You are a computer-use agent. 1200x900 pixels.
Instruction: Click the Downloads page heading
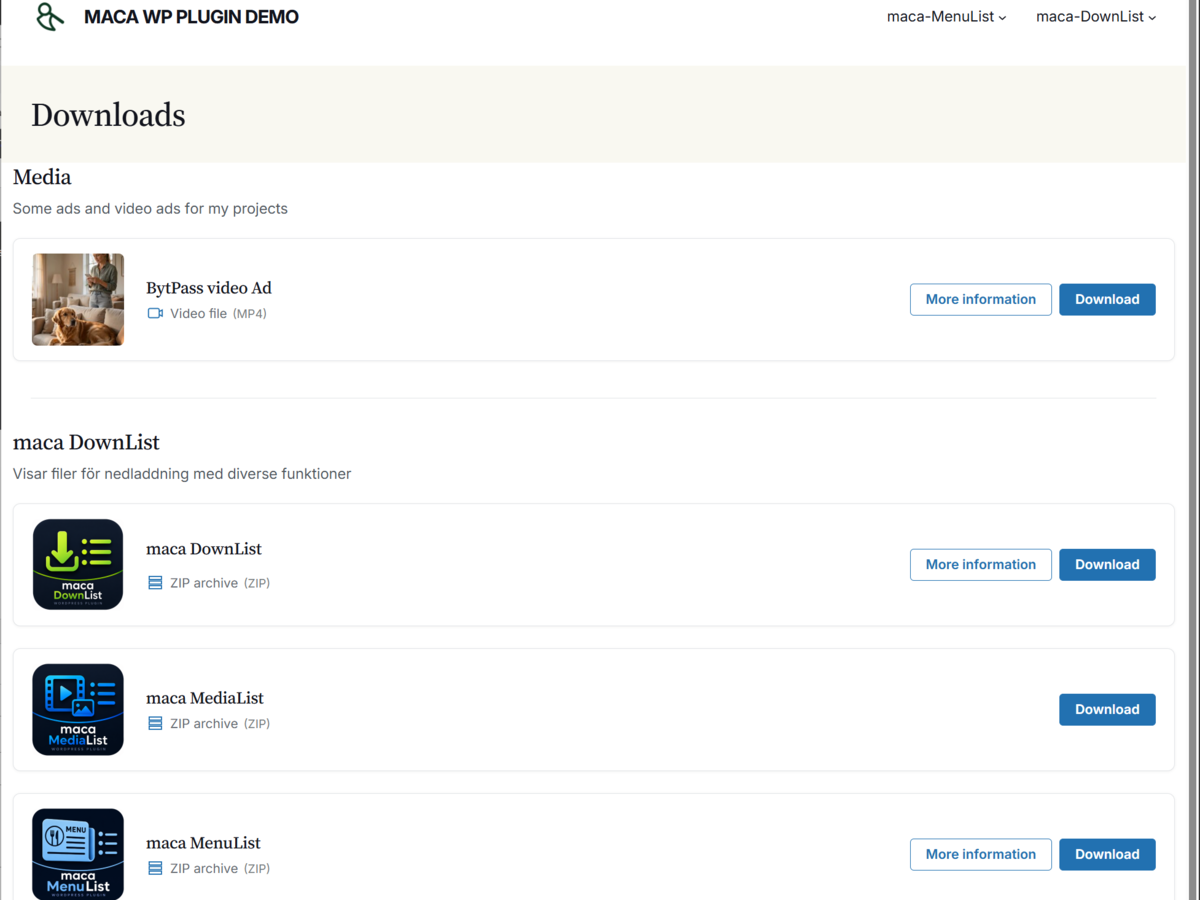(x=108, y=115)
